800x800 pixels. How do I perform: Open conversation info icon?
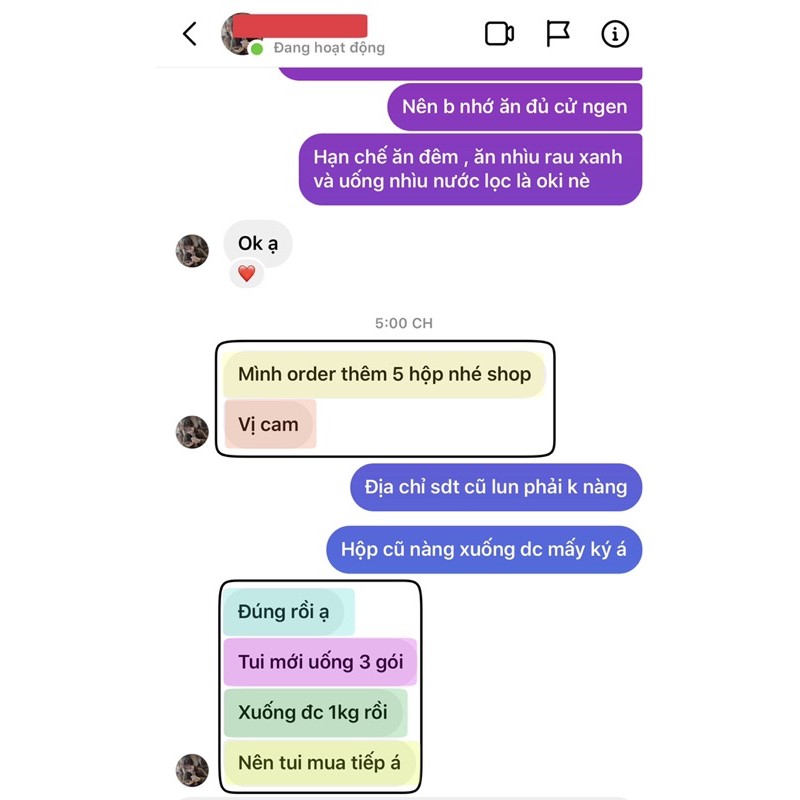click(615, 34)
